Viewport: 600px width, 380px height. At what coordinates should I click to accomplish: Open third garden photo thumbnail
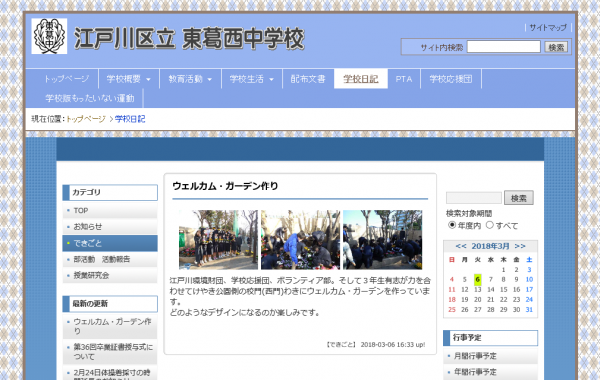click(x=382, y=240)
